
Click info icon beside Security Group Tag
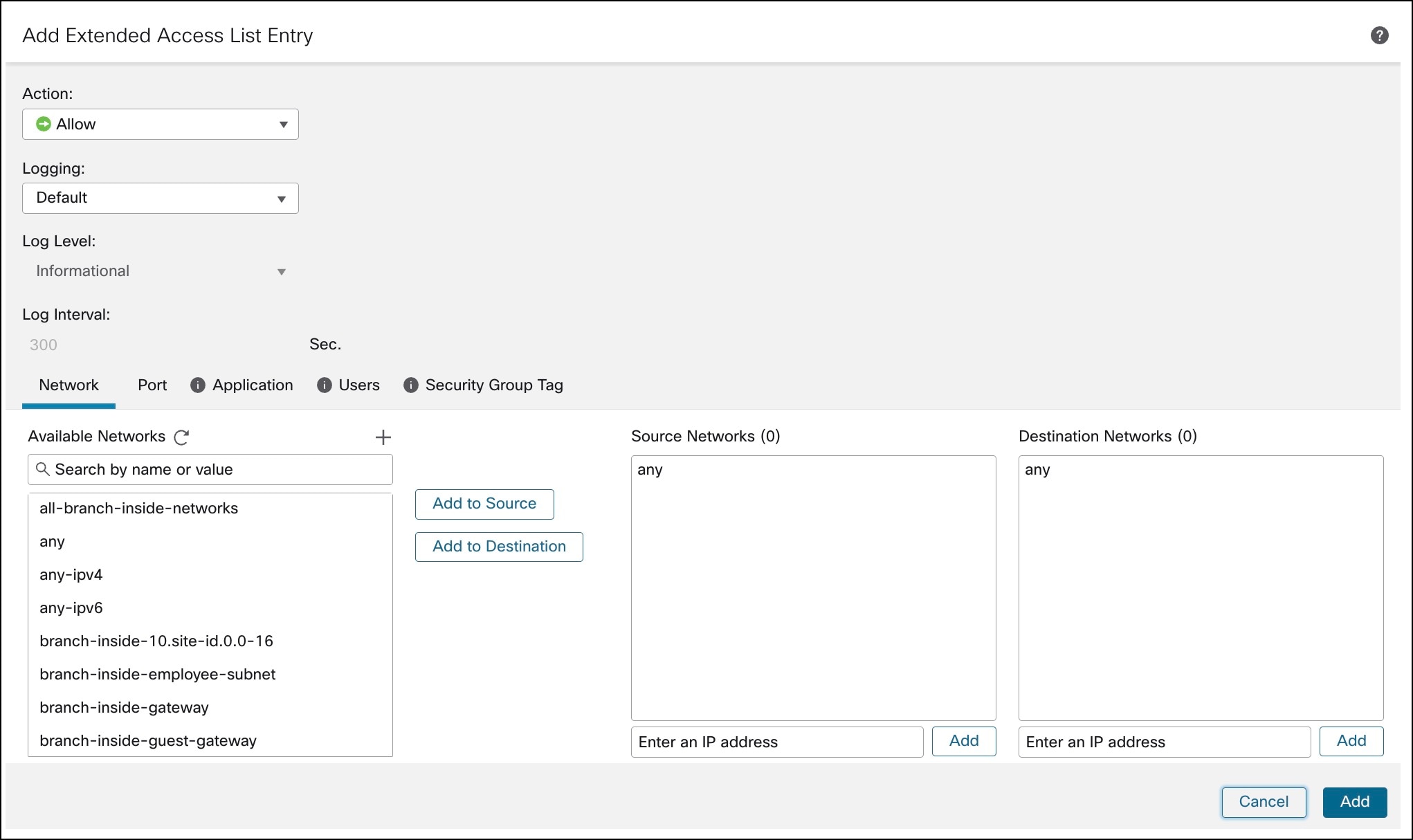point(411,385)
